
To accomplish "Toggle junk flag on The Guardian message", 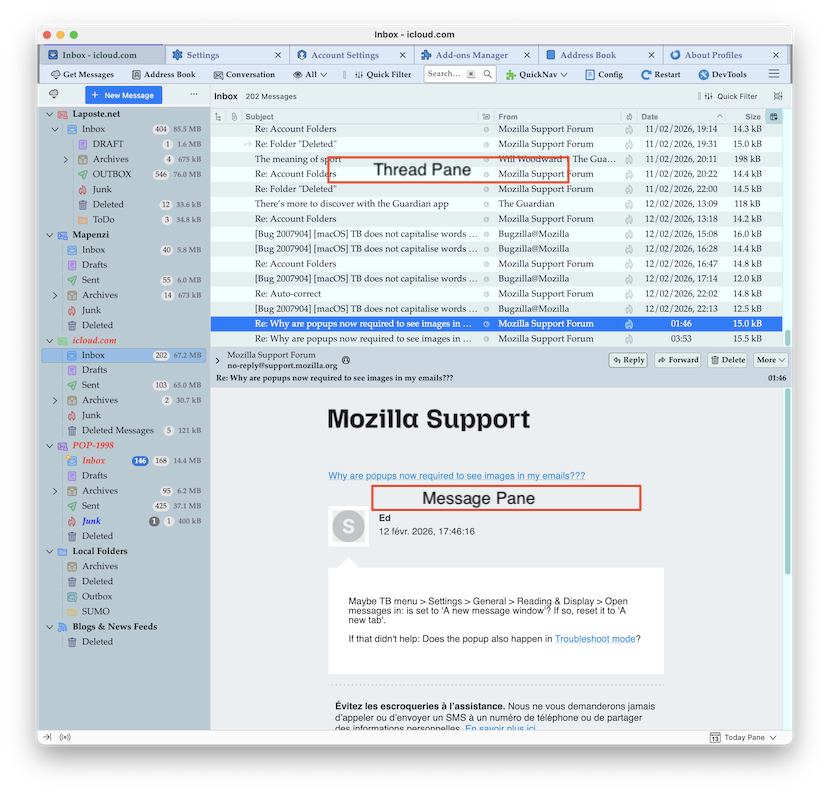I will point(629,204).
